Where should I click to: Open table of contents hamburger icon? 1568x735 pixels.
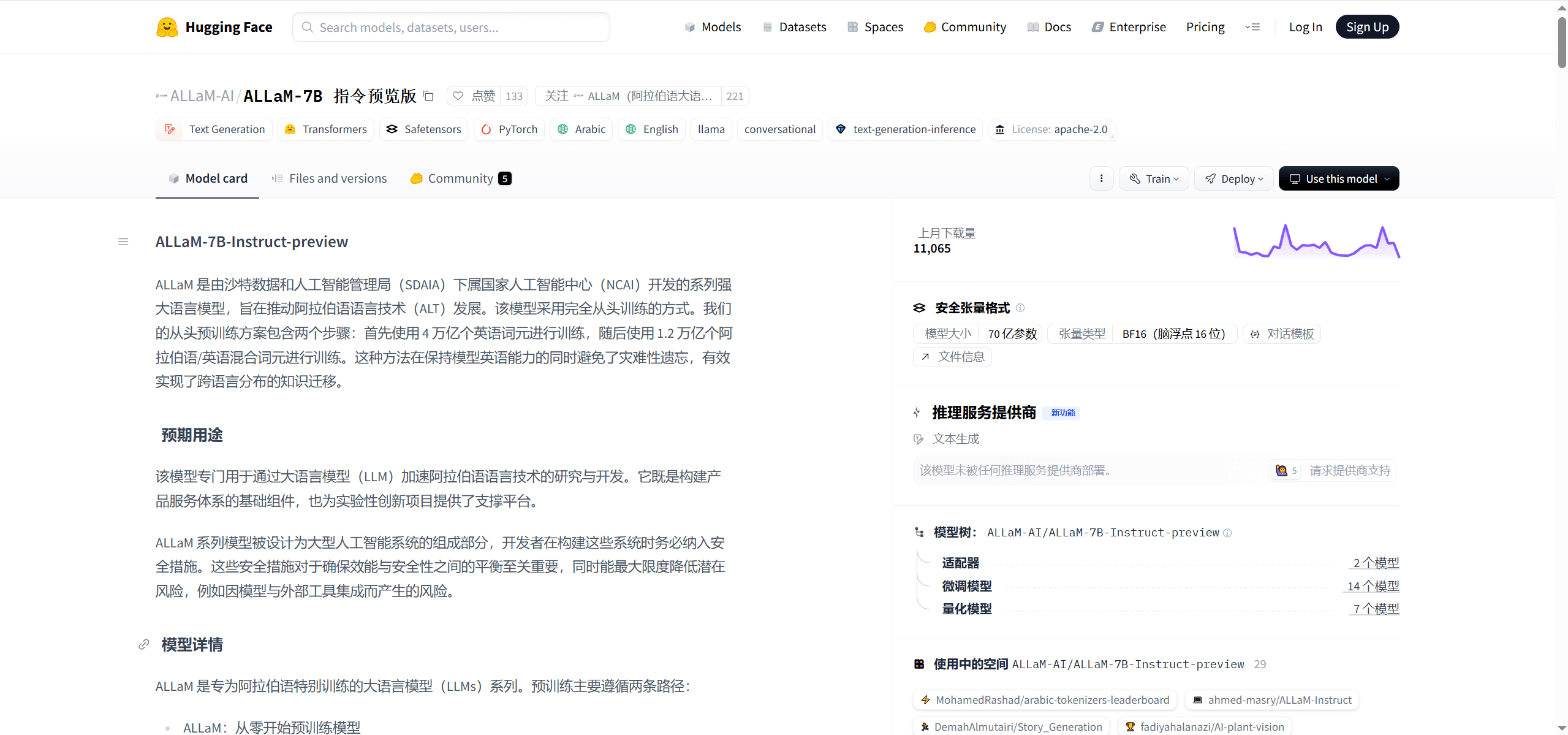click(x=123, y=242)
